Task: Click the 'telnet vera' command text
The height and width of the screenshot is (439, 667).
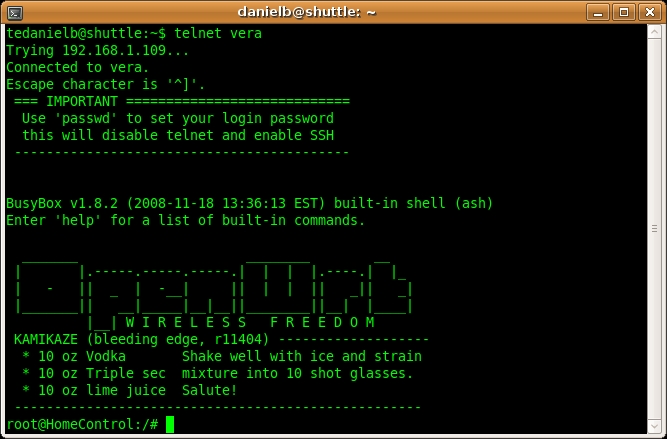Action: point(218,33)
